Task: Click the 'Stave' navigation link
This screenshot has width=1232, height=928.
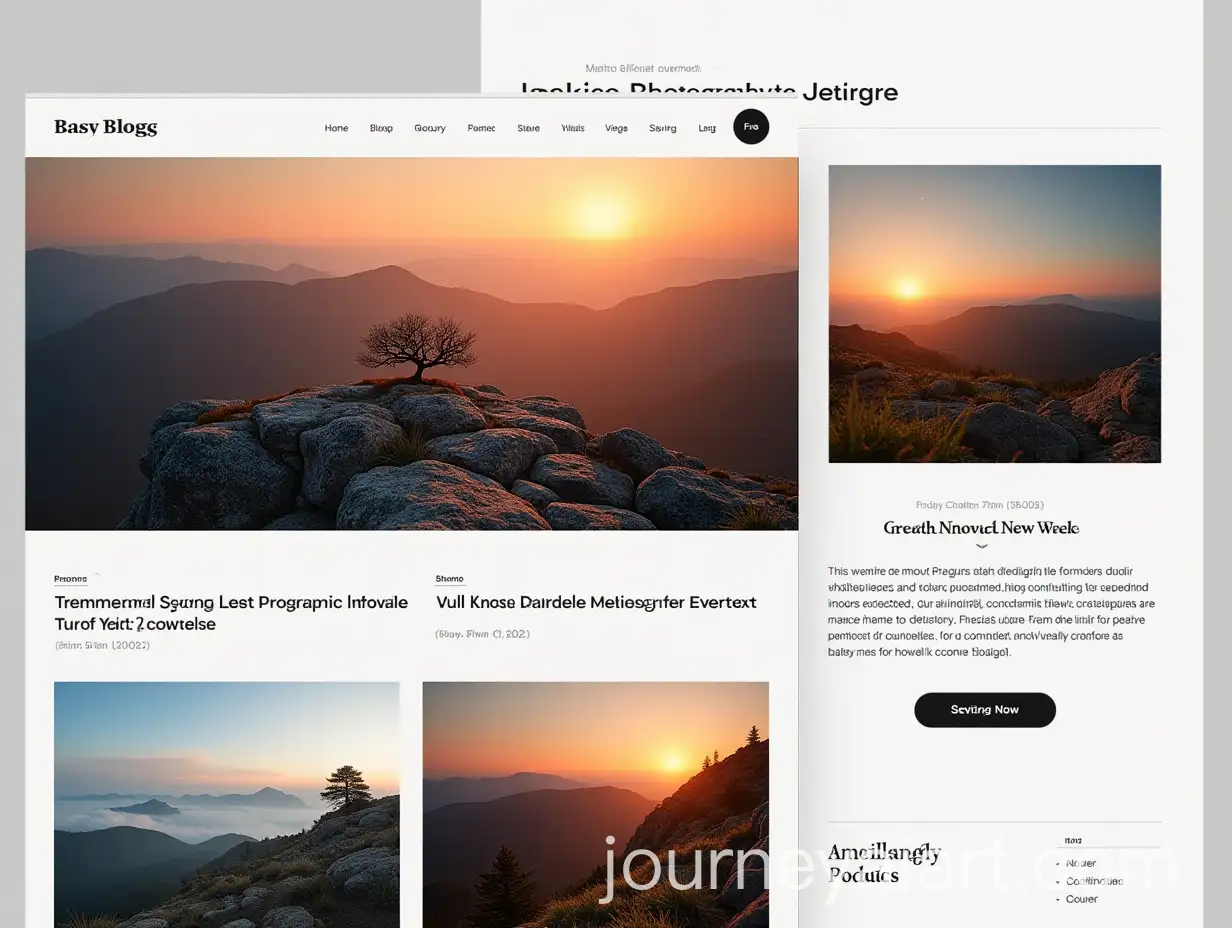Action: click(528, 128)
